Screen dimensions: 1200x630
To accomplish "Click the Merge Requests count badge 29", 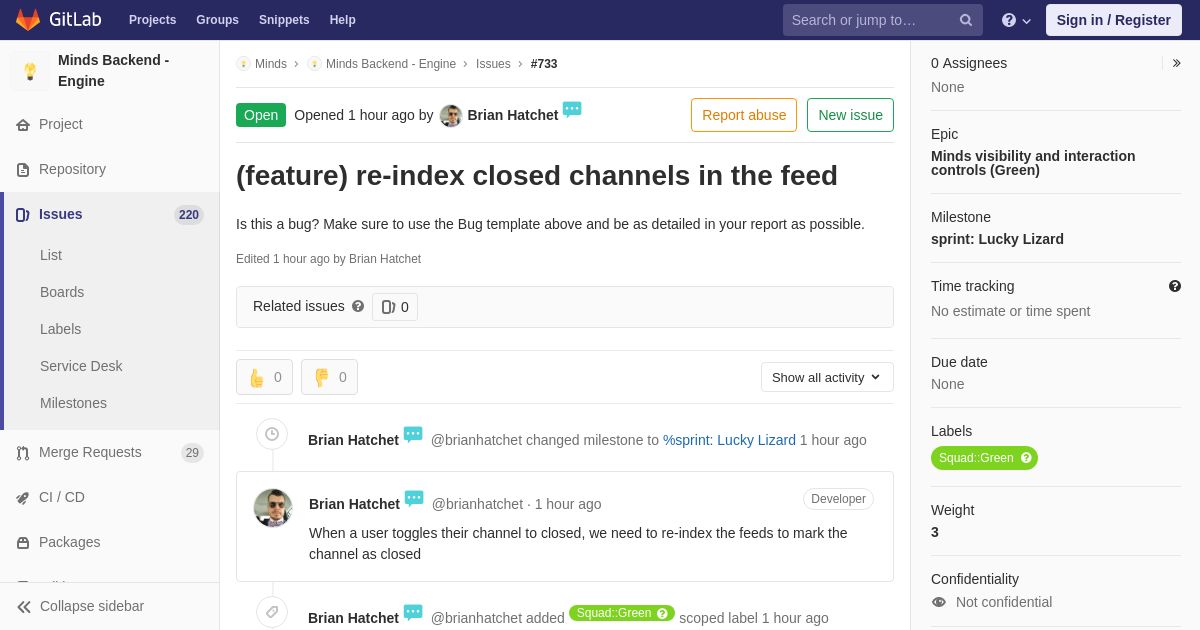I will pos(192,453).
